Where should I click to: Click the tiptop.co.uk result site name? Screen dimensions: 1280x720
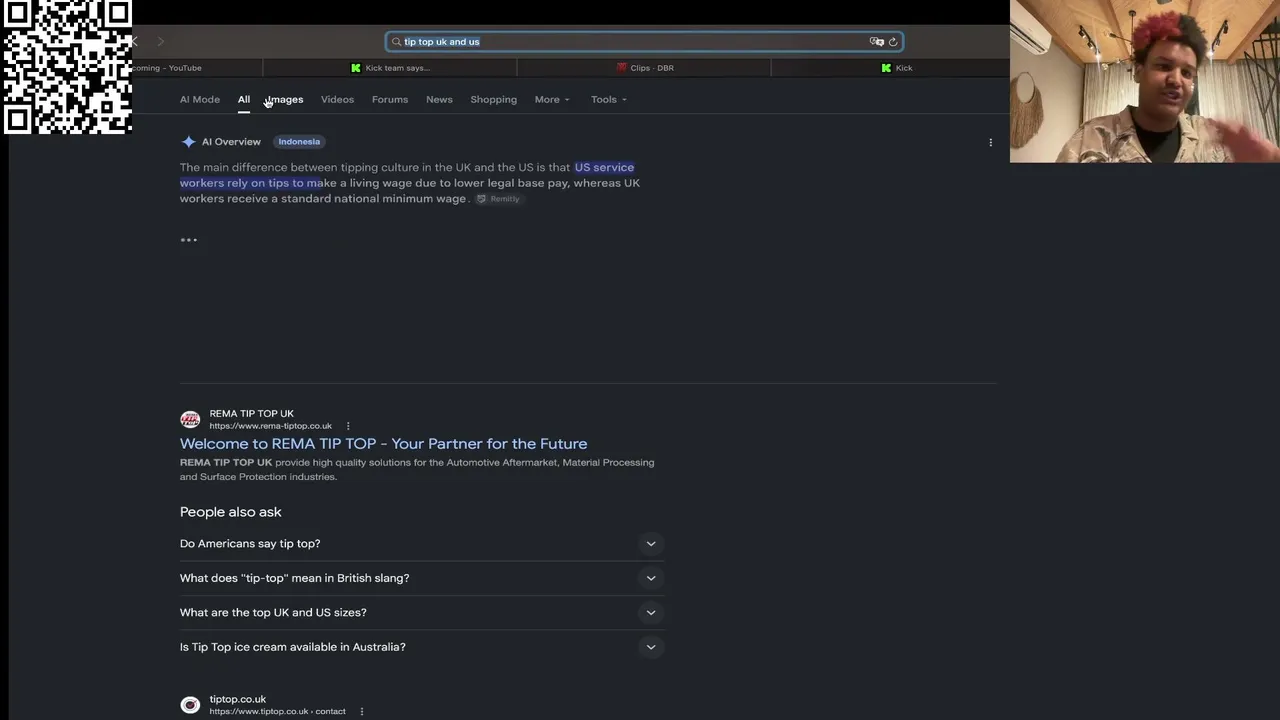tap(237, 699)
